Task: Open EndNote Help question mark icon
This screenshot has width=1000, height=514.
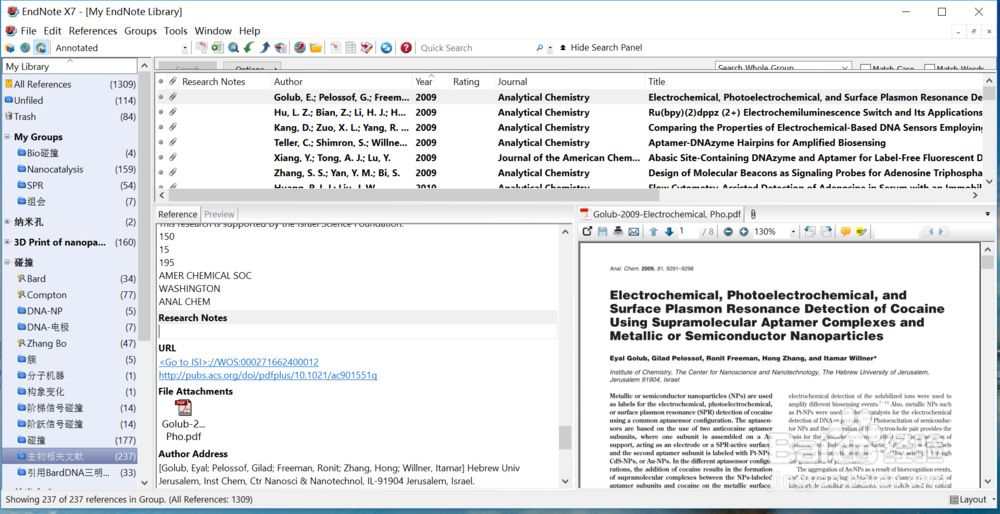Action: (406, 48)
